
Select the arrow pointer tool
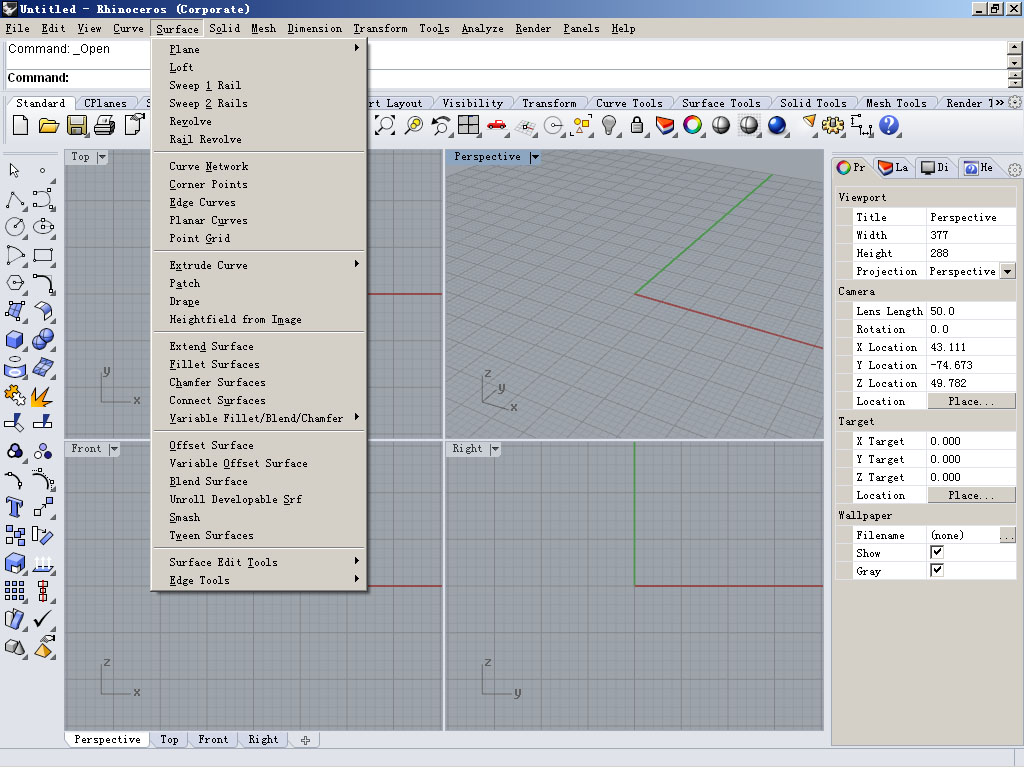[14, 170]
